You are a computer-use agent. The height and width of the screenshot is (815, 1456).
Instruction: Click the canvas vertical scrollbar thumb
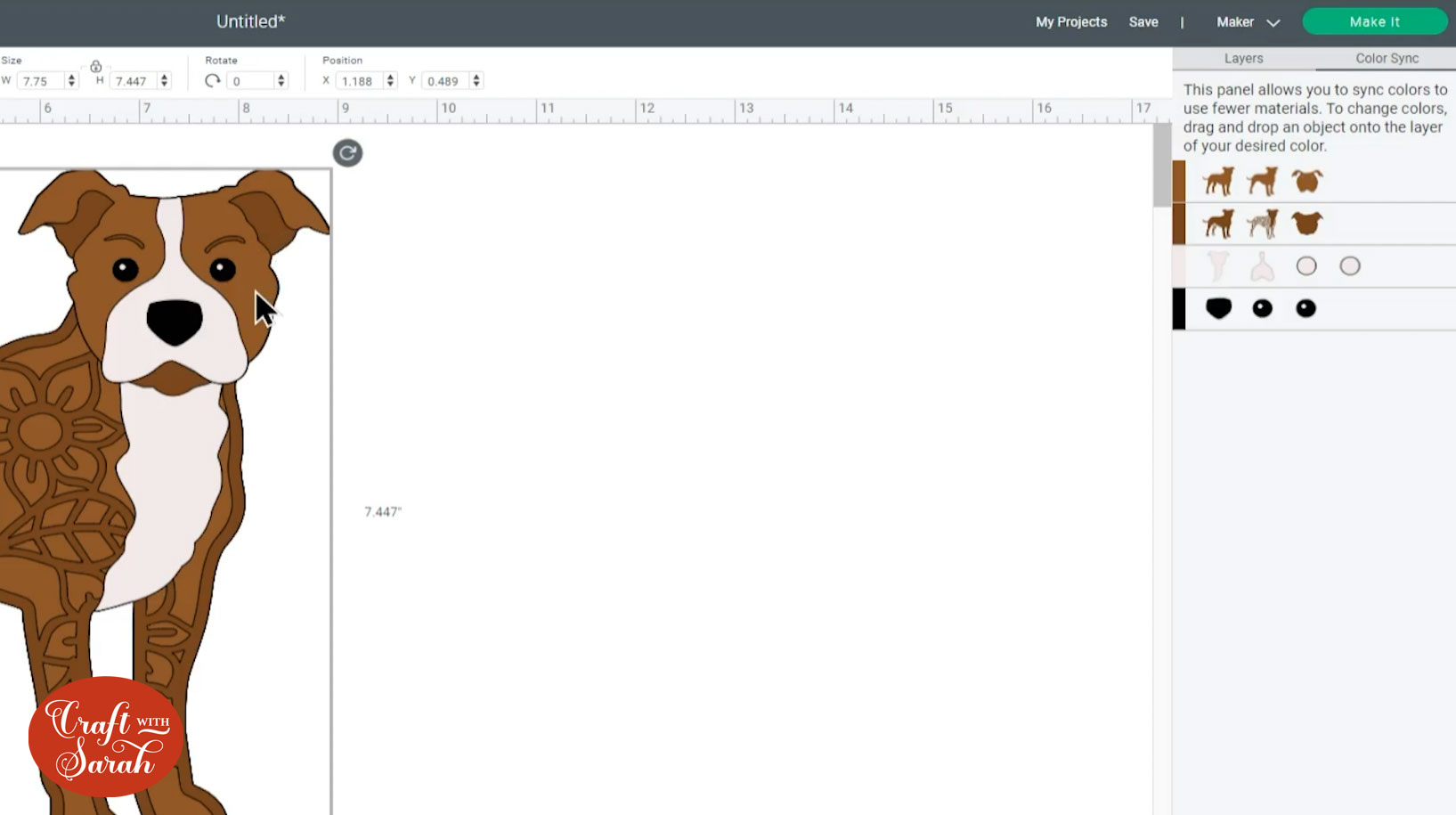(x=1162, y=166)
